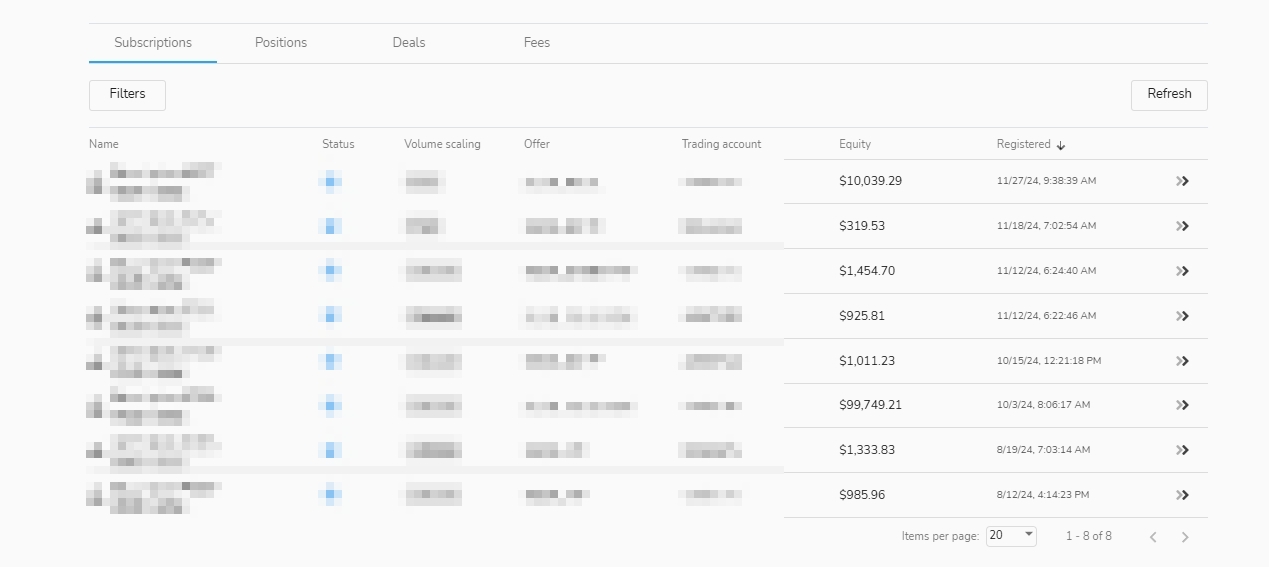Open the Filters button

127,95
